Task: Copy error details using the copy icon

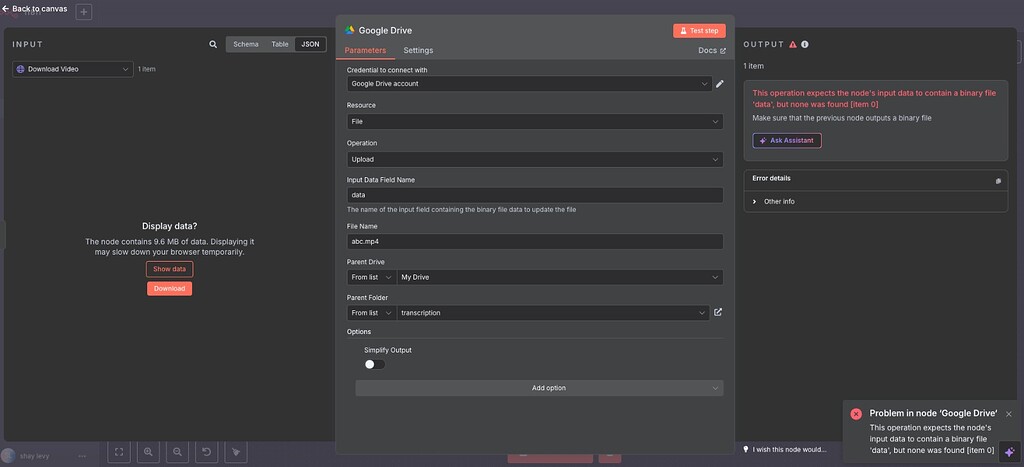Action: coord(997,181)
